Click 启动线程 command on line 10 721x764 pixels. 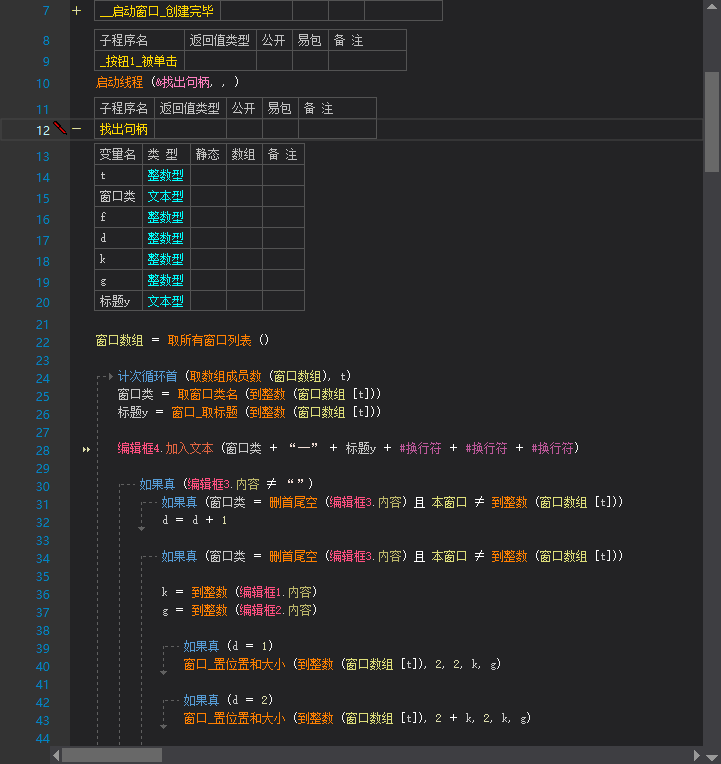[119, 82]
